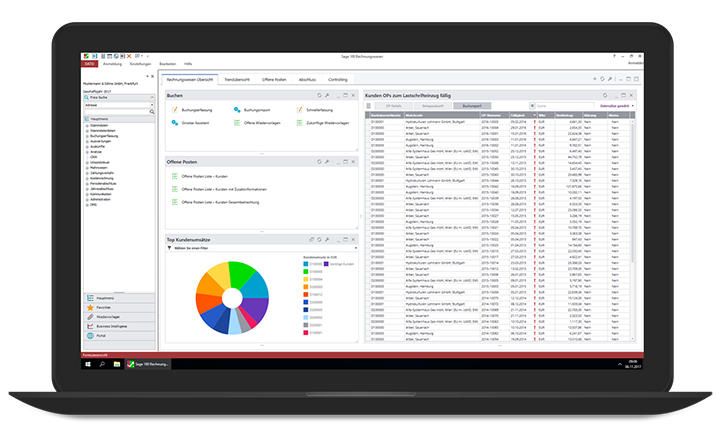Viewport: 720px width, 434px height.
Task: Open the Adresse search type dropdown
Action: tap(152, 105)
